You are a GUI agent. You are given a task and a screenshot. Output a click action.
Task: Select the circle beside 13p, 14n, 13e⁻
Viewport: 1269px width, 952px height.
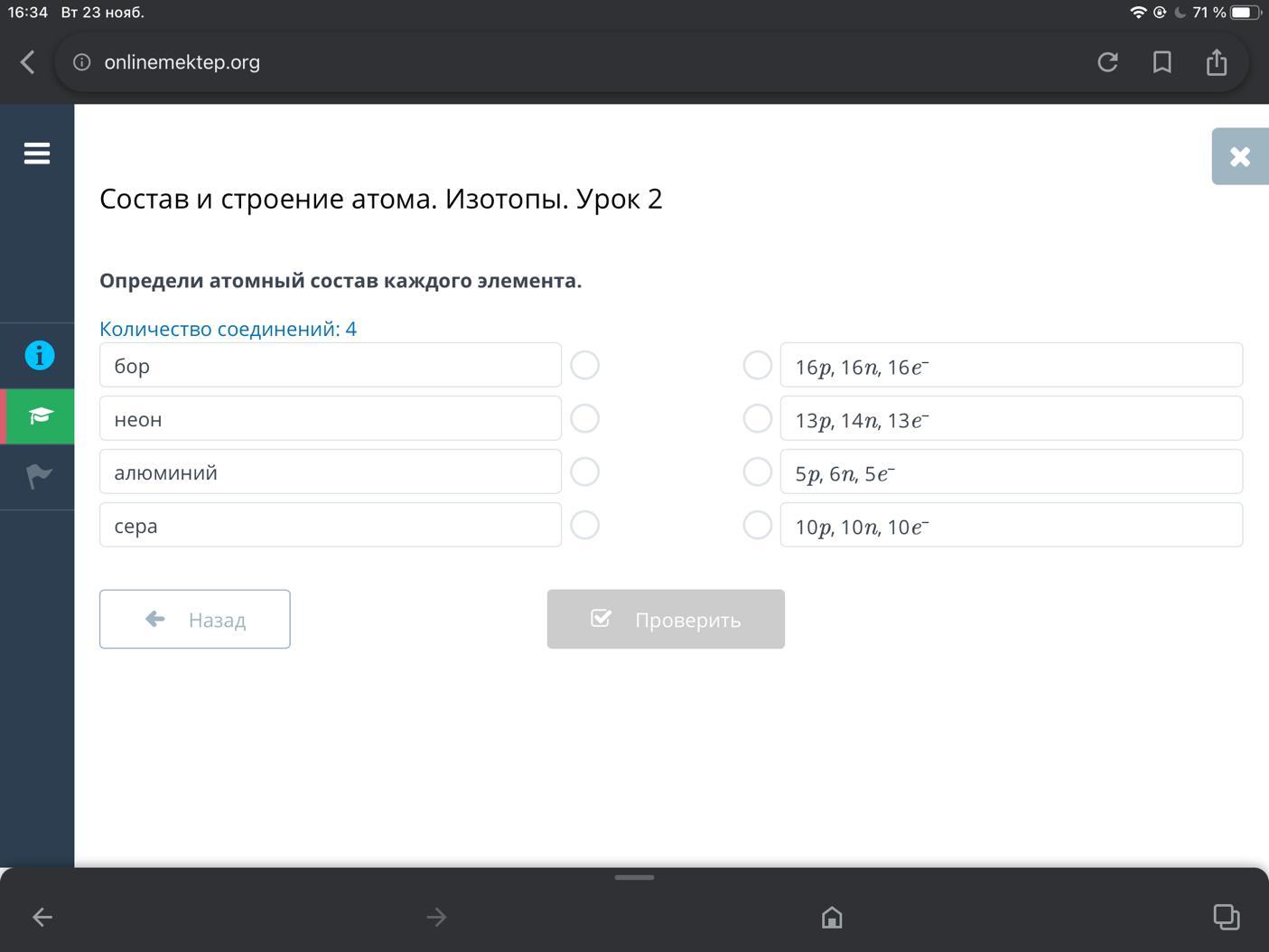757,419
